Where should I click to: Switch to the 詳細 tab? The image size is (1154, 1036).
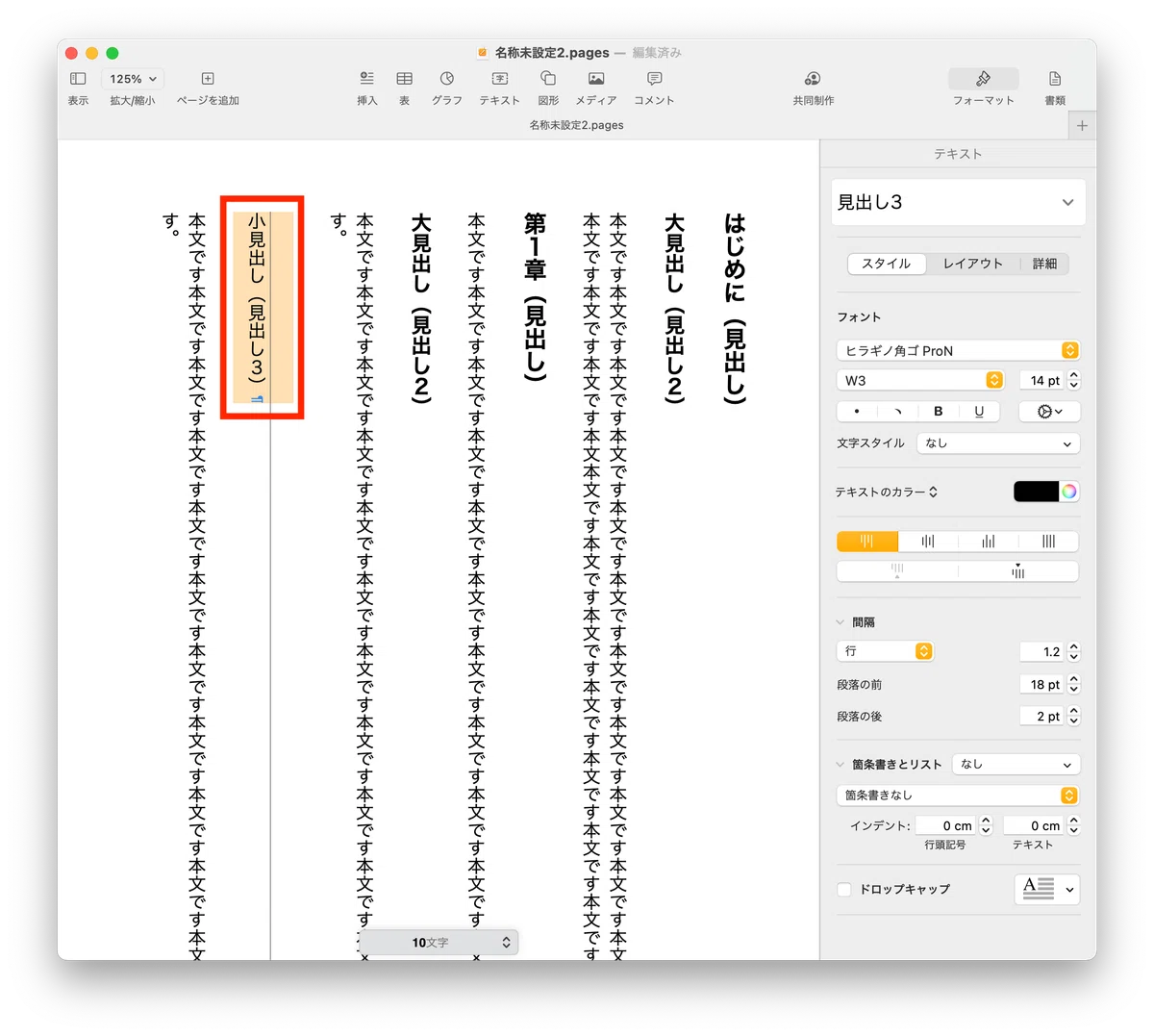click(1044, 264)
